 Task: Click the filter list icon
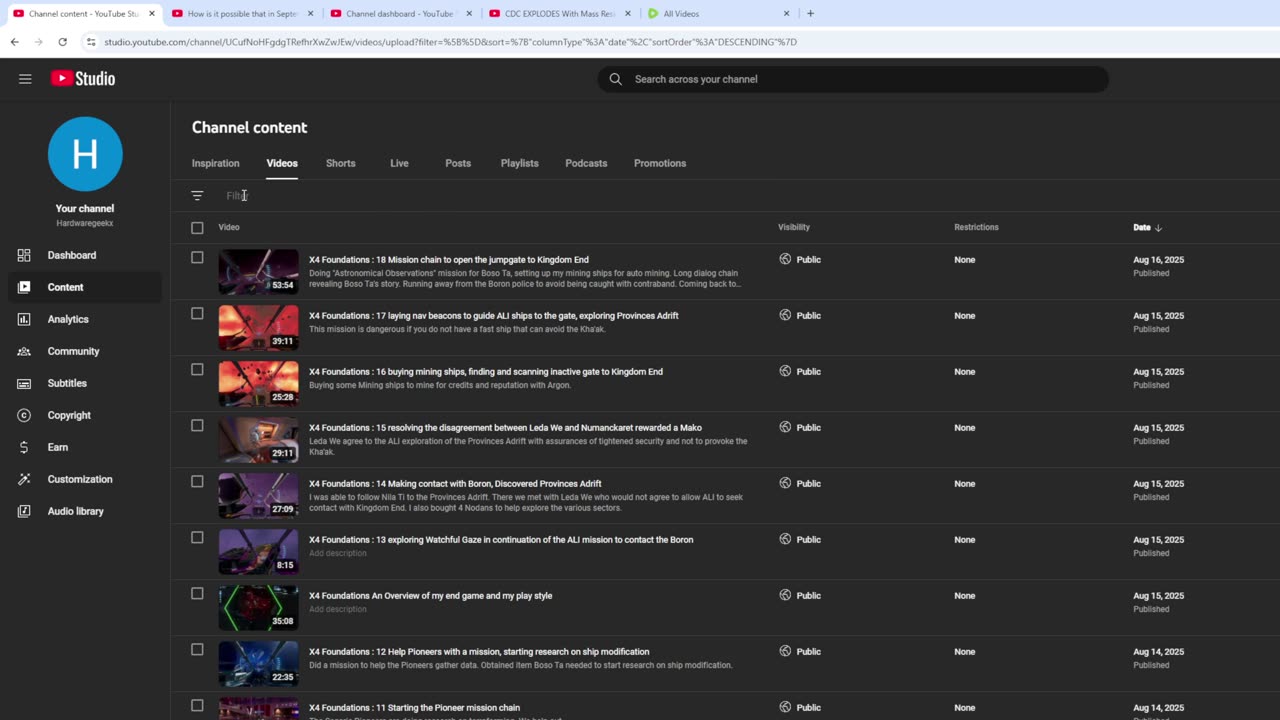(197, 196)
